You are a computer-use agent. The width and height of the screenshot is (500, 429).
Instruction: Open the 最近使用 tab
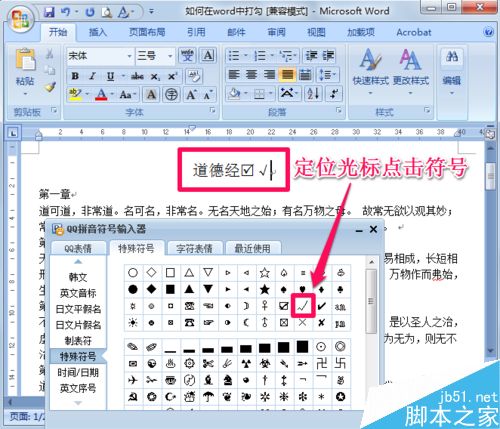coord(252,248)
